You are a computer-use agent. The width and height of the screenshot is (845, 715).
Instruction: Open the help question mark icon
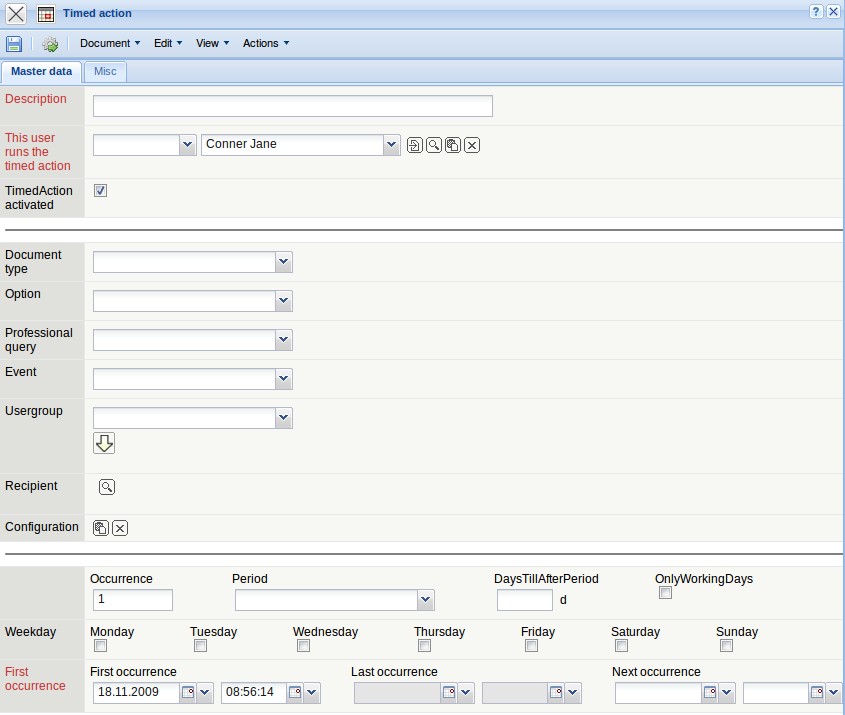click(816, 12)
